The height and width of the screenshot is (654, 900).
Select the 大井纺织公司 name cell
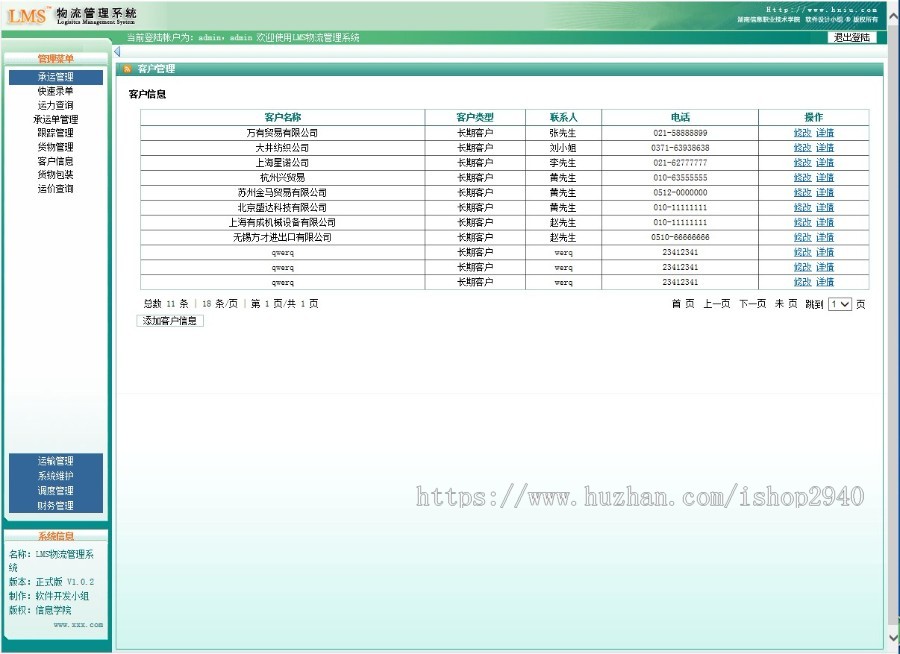pyautogui.click(x=282, y=148)
